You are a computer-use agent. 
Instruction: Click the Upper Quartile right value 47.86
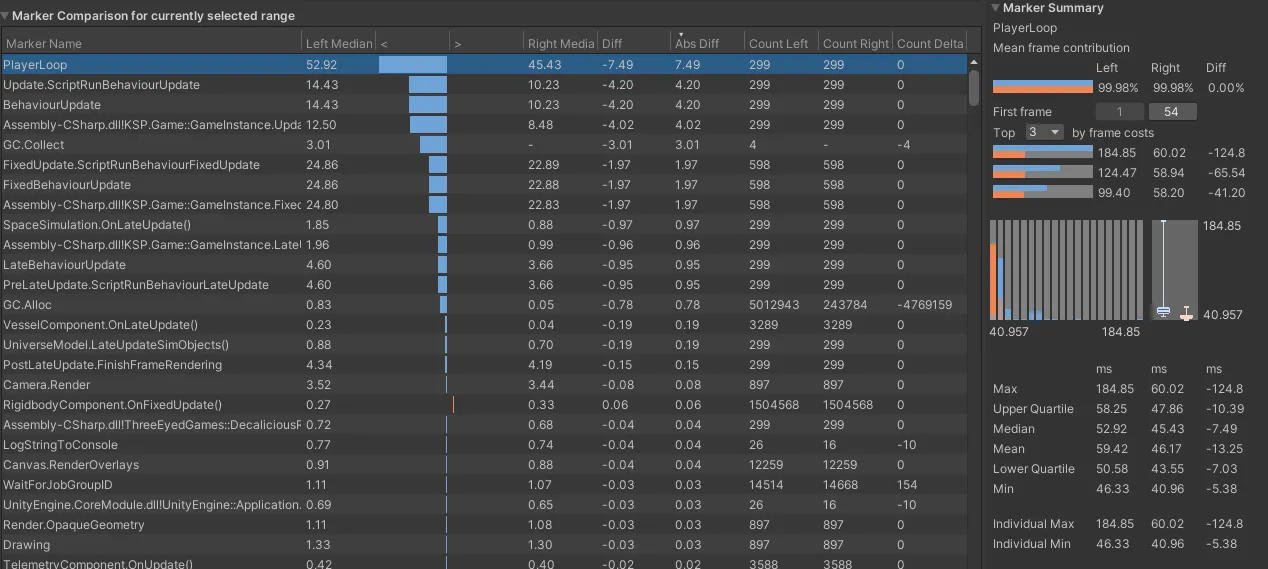(1169, 408)
